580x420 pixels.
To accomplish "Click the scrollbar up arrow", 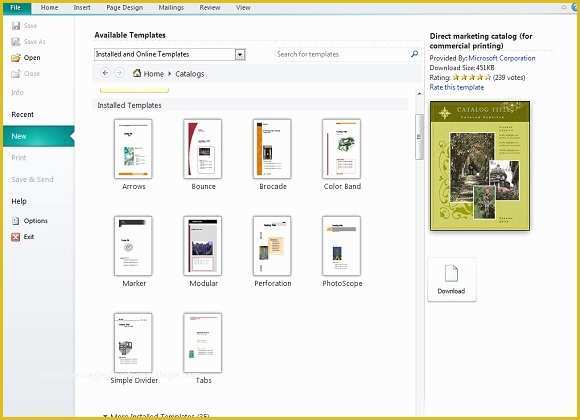I will click(419, 94).
